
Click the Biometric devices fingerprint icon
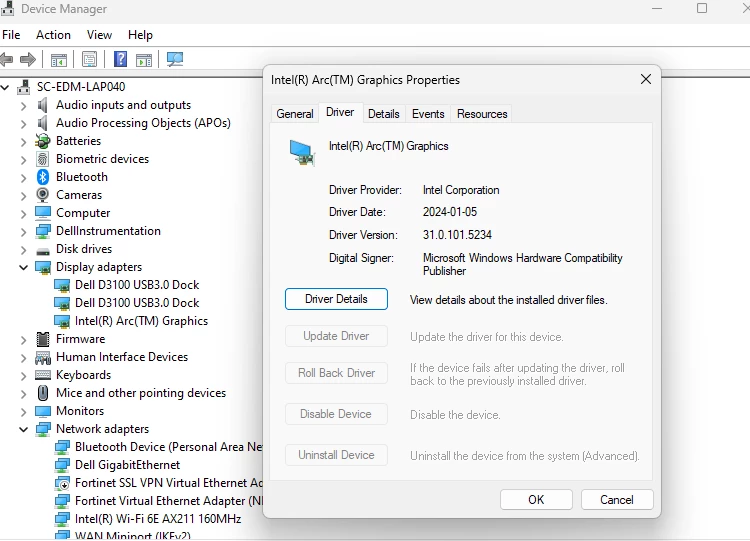click(x=43, y=159)
